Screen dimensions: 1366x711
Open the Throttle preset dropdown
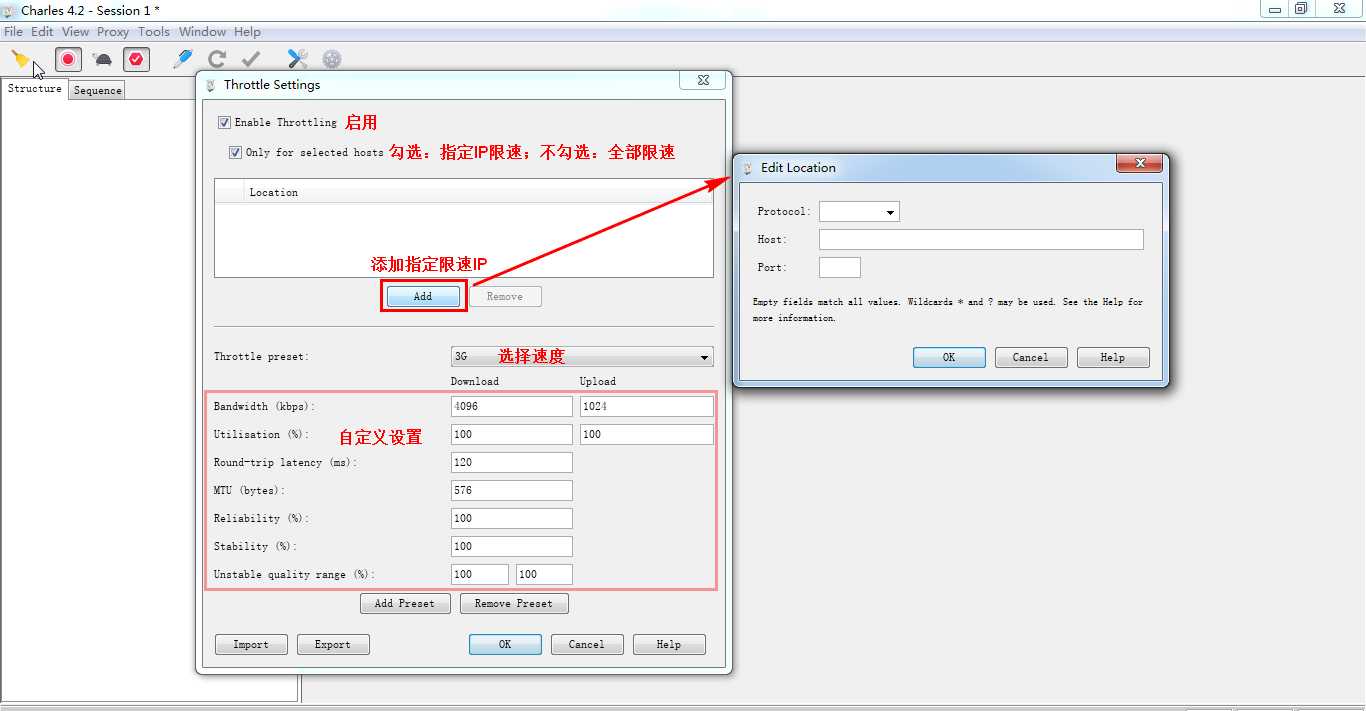tap(582, 357)
